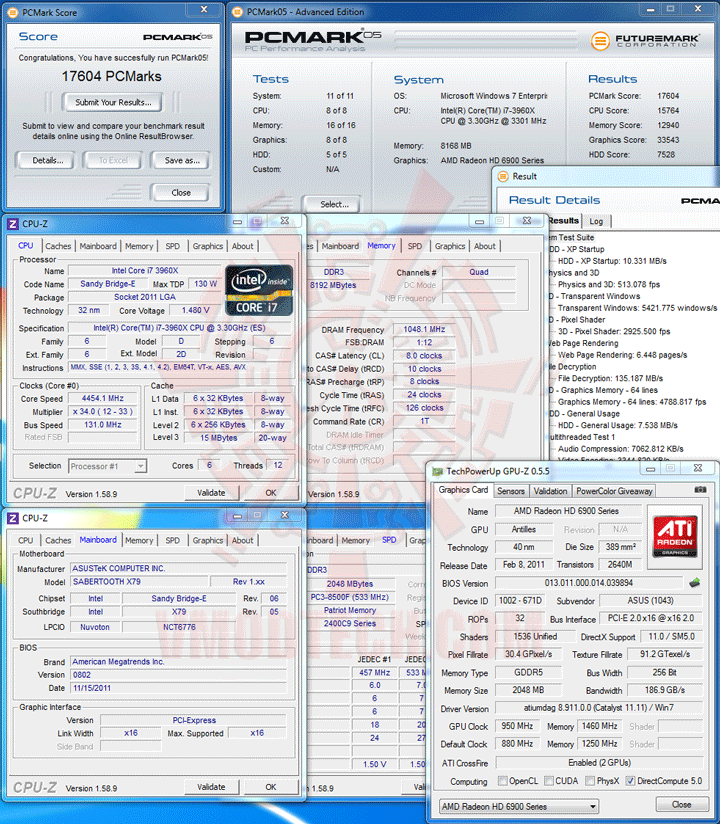The width and height of the screenshot is (720, 824).
Task: Select the Mainboard tab in CPU-Z motherboard window
Action: pyautogui.click(x=98, y=540)
